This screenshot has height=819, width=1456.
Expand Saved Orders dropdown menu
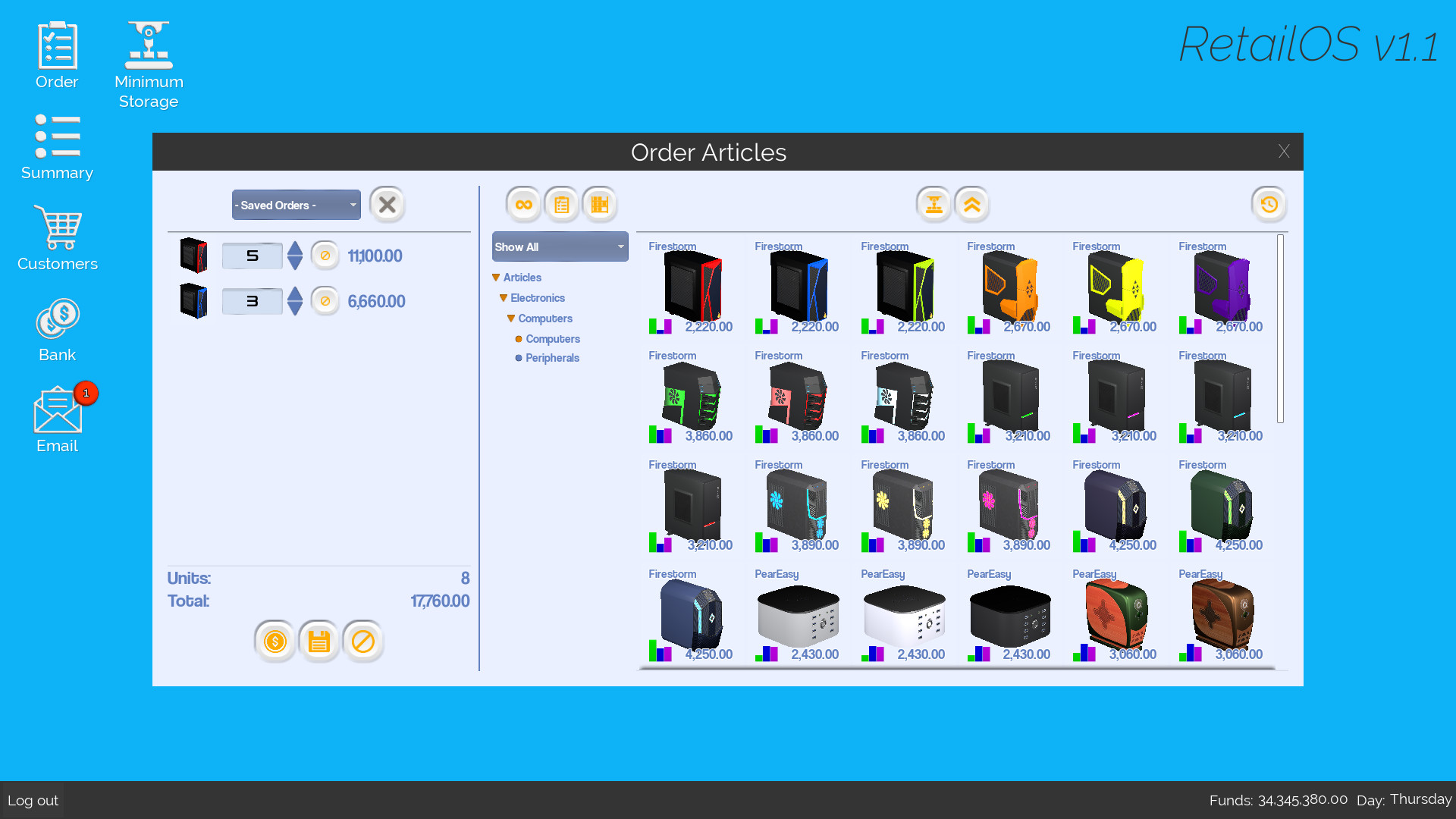[296, 205]
